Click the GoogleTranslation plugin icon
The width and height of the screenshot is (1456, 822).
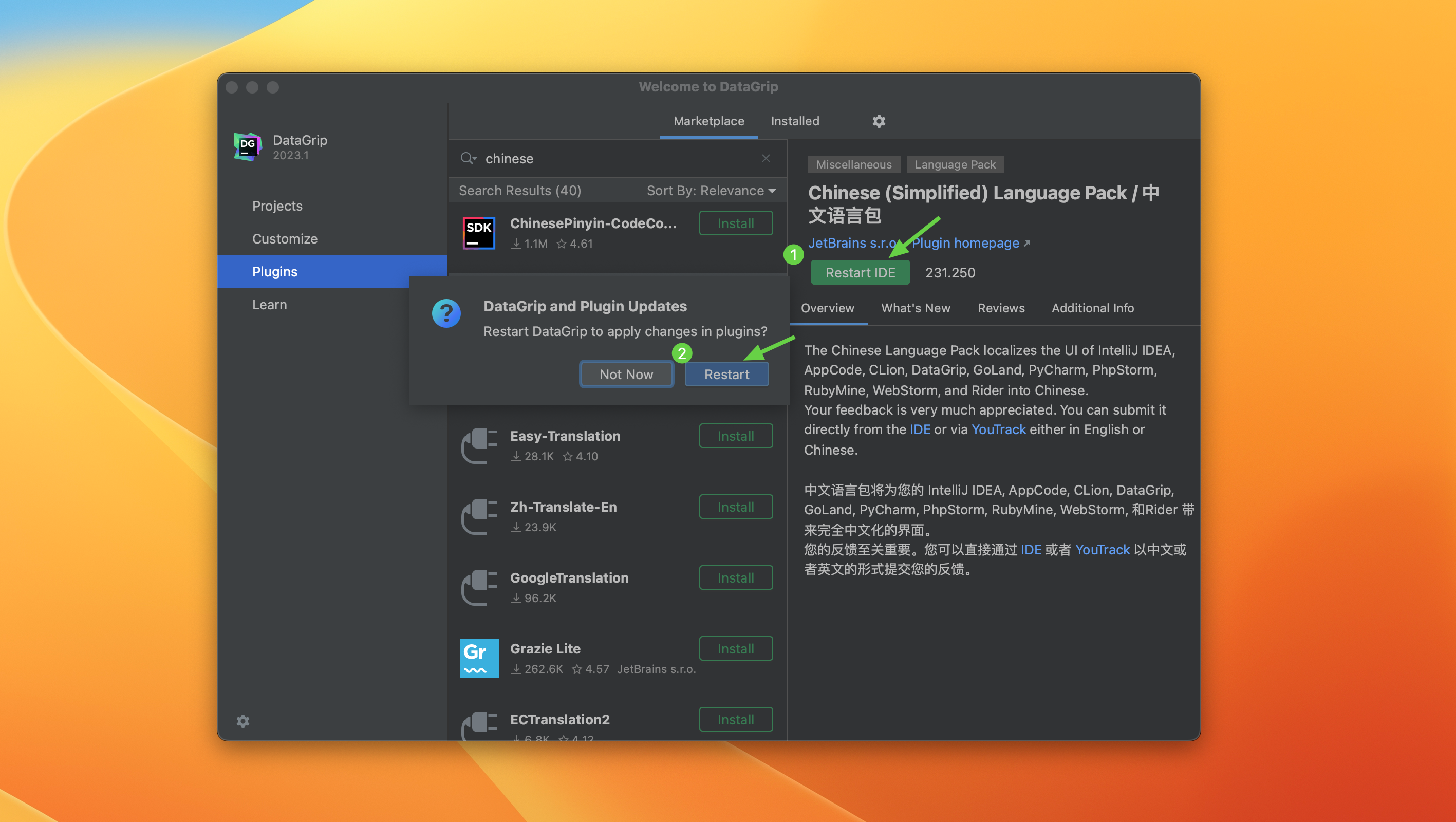(479, 587)
